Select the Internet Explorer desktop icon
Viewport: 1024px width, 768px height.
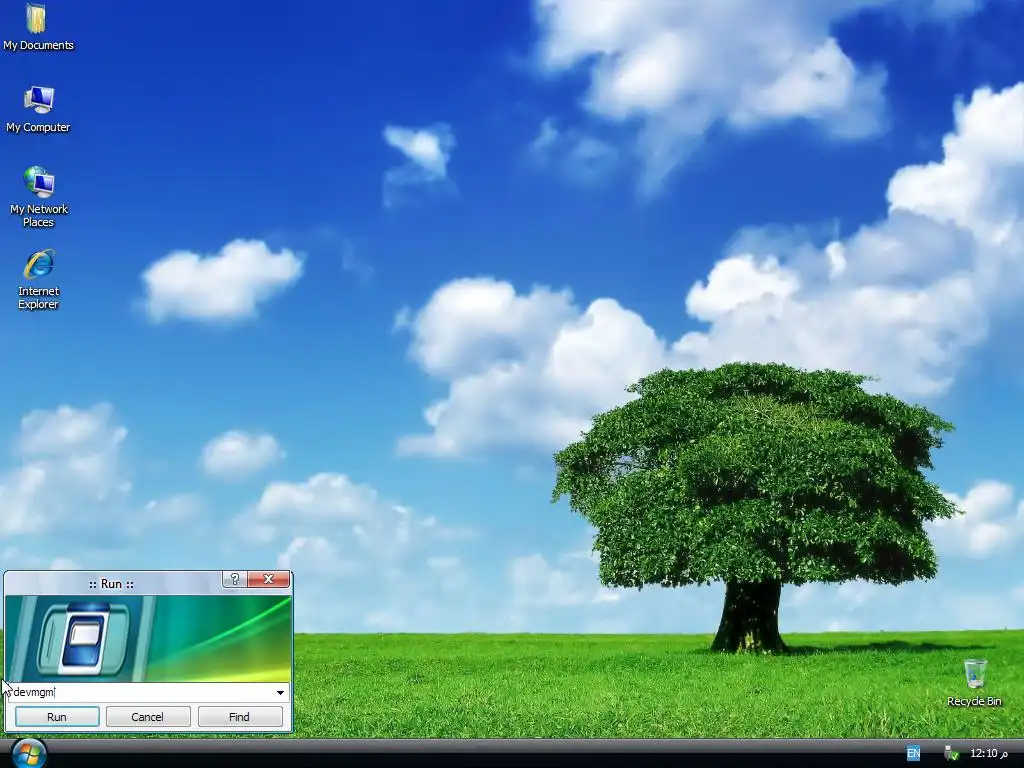click(x=38, y=279)
